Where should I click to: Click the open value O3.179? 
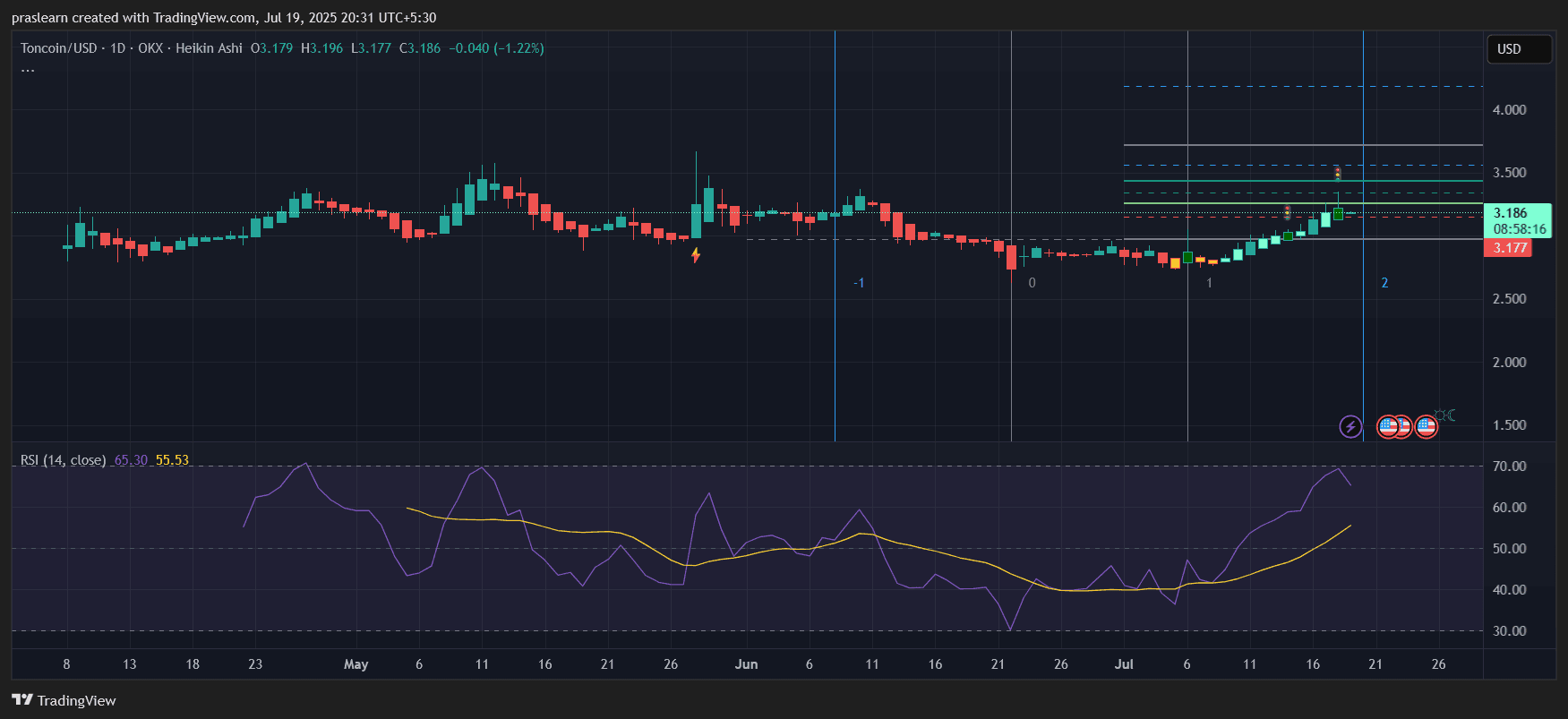pos(271,48)
